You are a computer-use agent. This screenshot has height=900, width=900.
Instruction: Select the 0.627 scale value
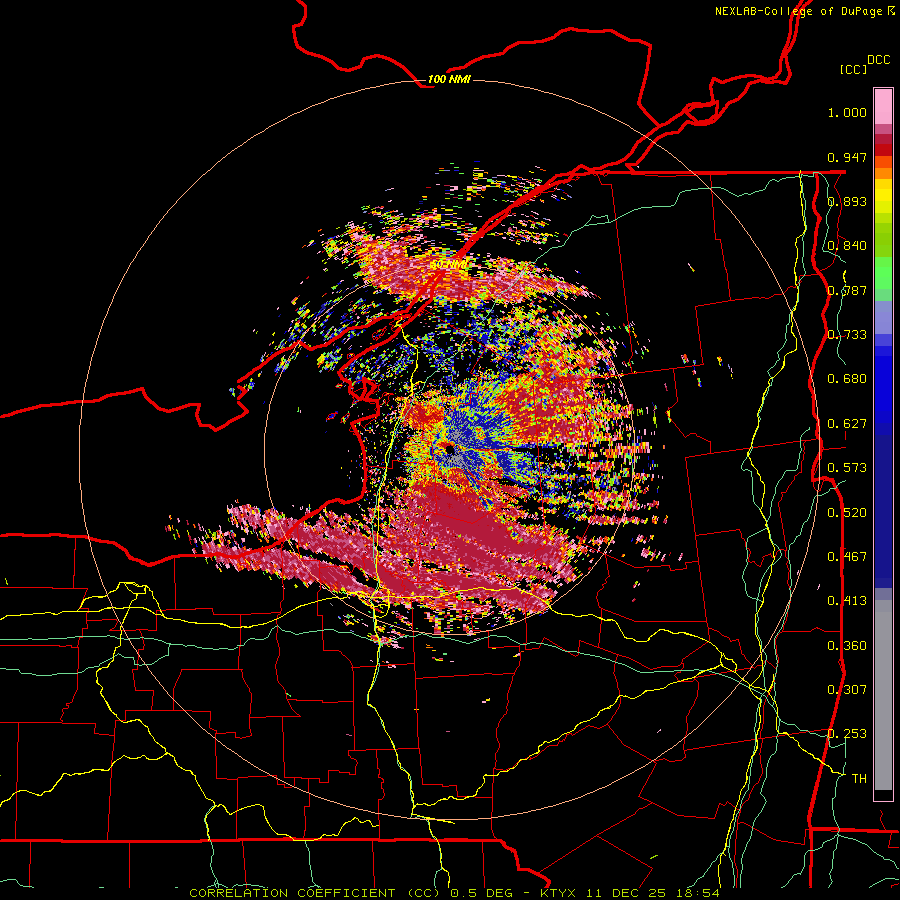(847, 424)
